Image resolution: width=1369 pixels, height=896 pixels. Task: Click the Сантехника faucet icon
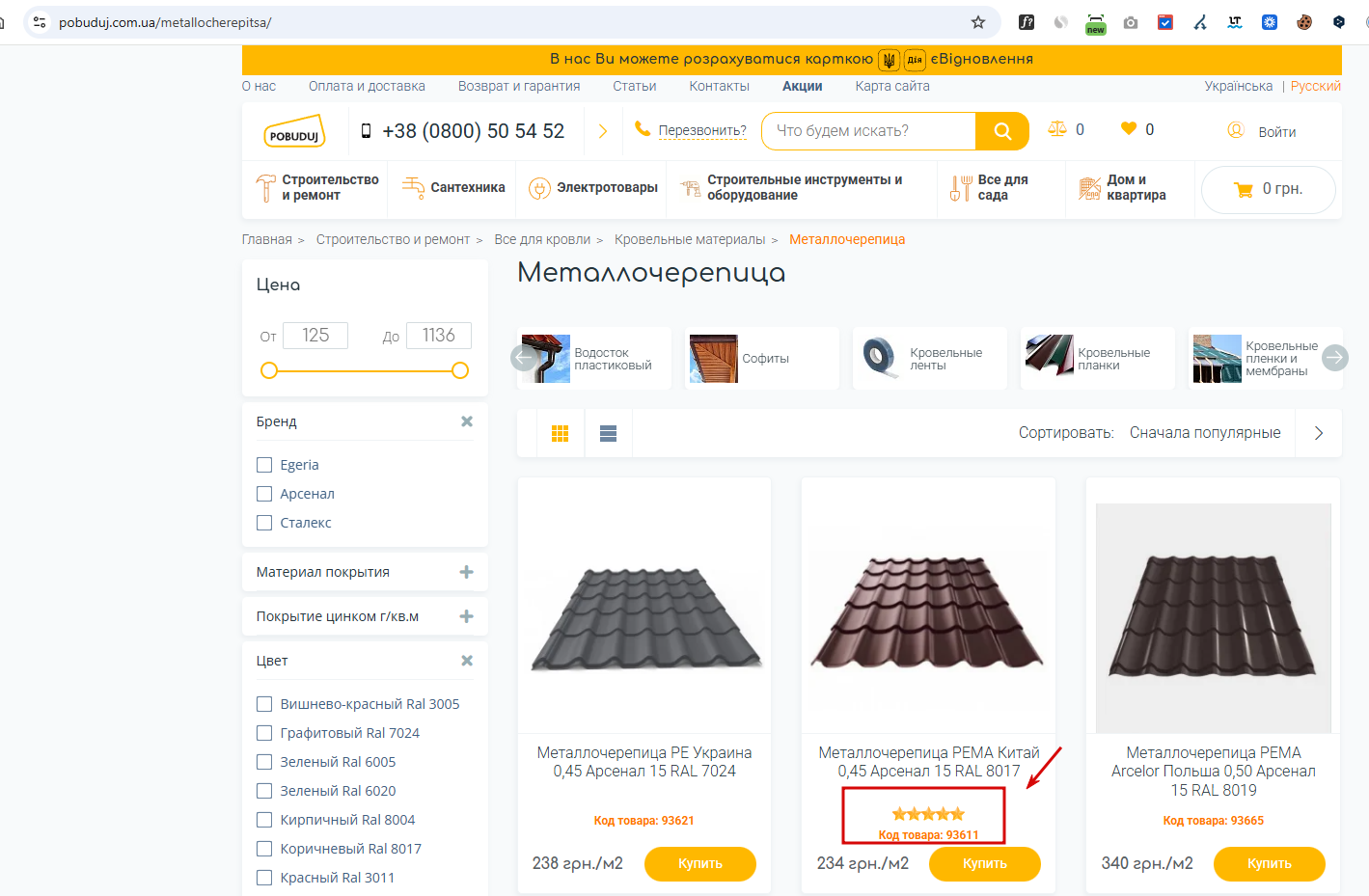[x=413, y=187]
